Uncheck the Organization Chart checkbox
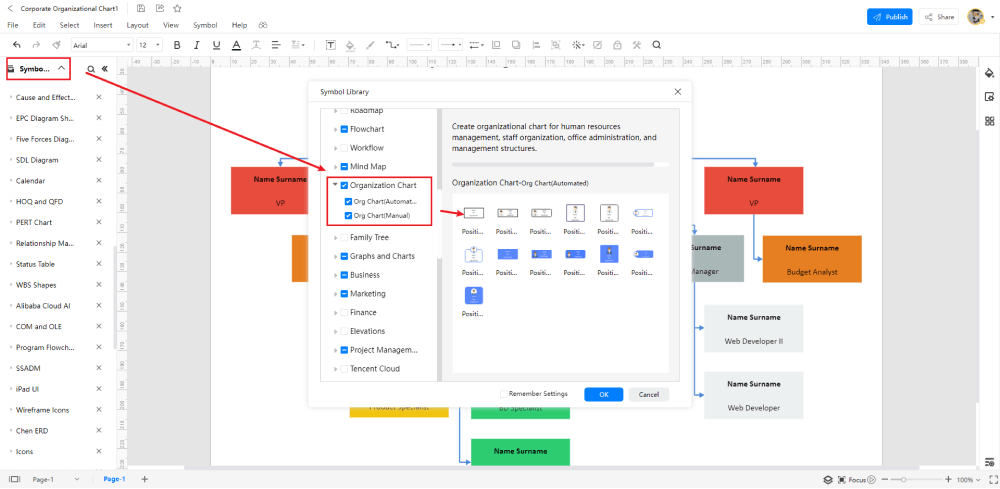Viewport: 1000px width, 489px height. pos(344,186)
